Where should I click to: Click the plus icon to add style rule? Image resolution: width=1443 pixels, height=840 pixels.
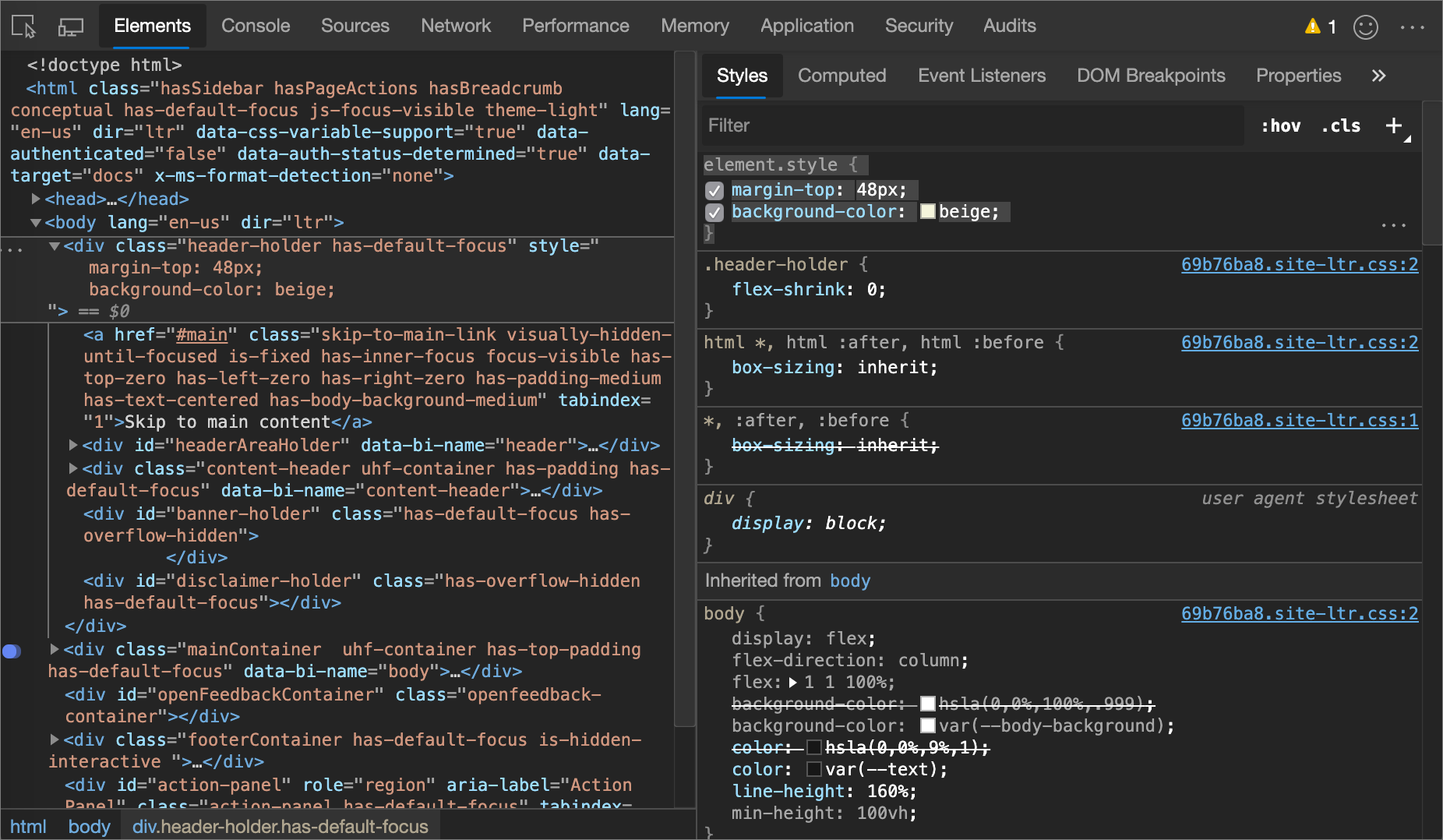point(1394,125)
